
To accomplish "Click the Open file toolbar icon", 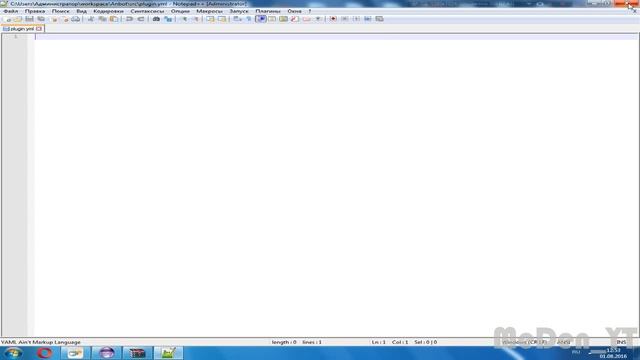I will 18,19.
